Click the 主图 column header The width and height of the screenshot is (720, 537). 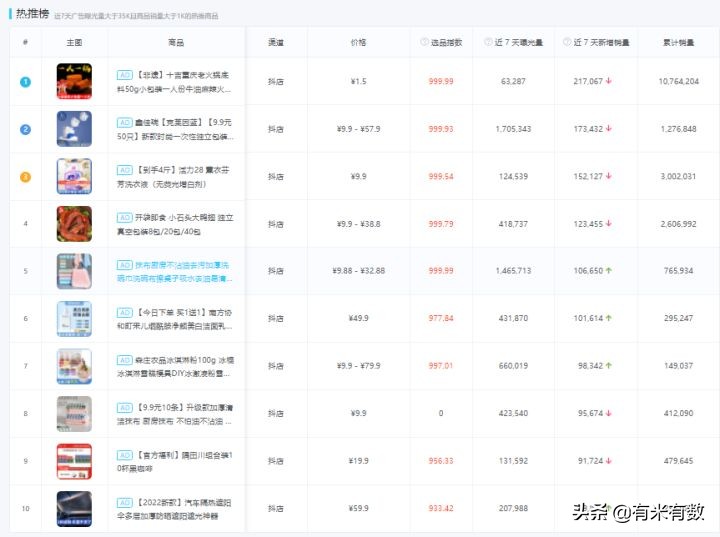click(74, 42)
